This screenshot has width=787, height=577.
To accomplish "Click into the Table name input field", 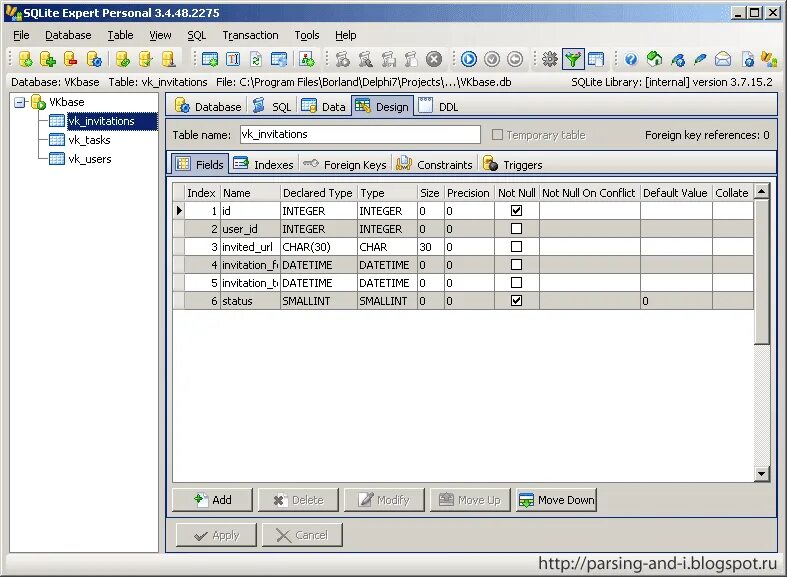I will pos(360,134).
